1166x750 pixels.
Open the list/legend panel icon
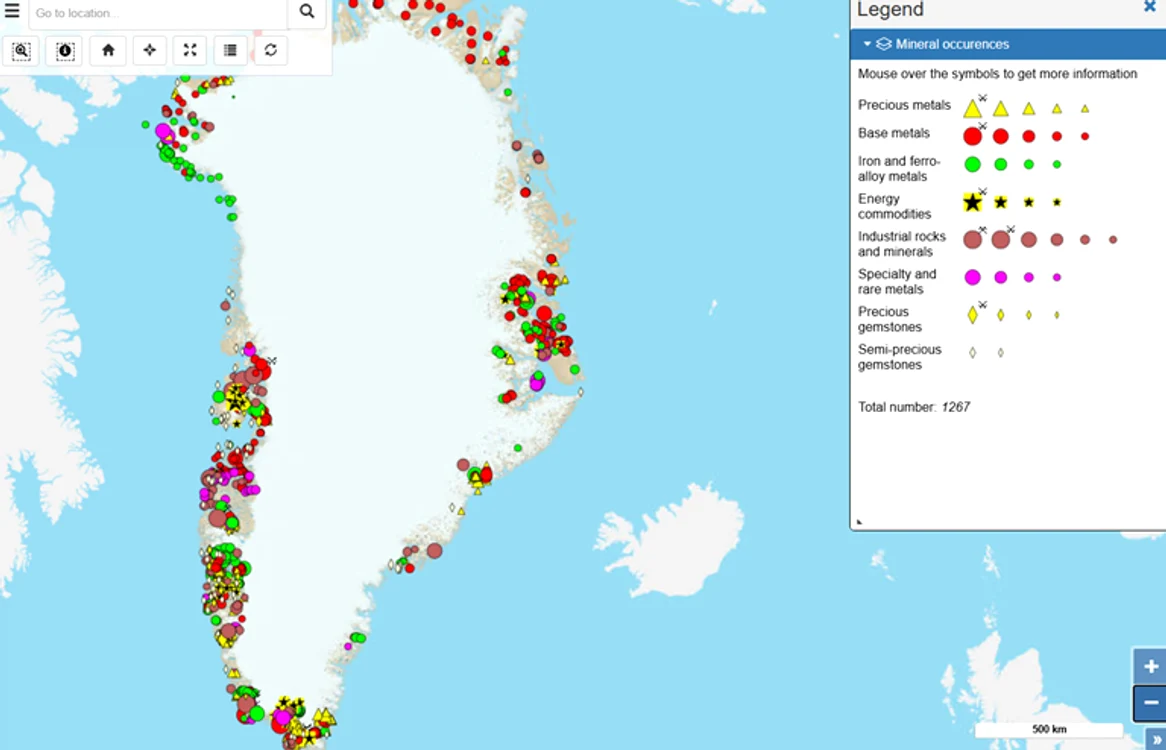click(231, 51)
